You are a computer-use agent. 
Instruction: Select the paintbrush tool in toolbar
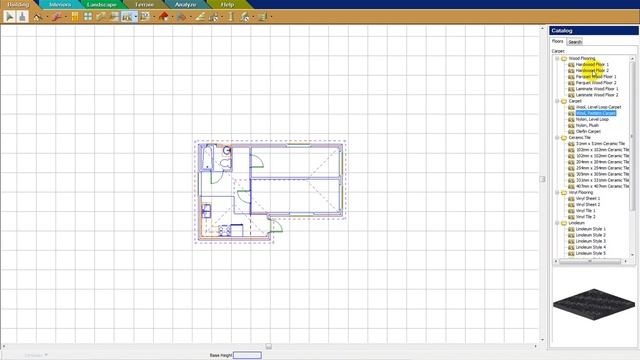[x=22, y=17]
